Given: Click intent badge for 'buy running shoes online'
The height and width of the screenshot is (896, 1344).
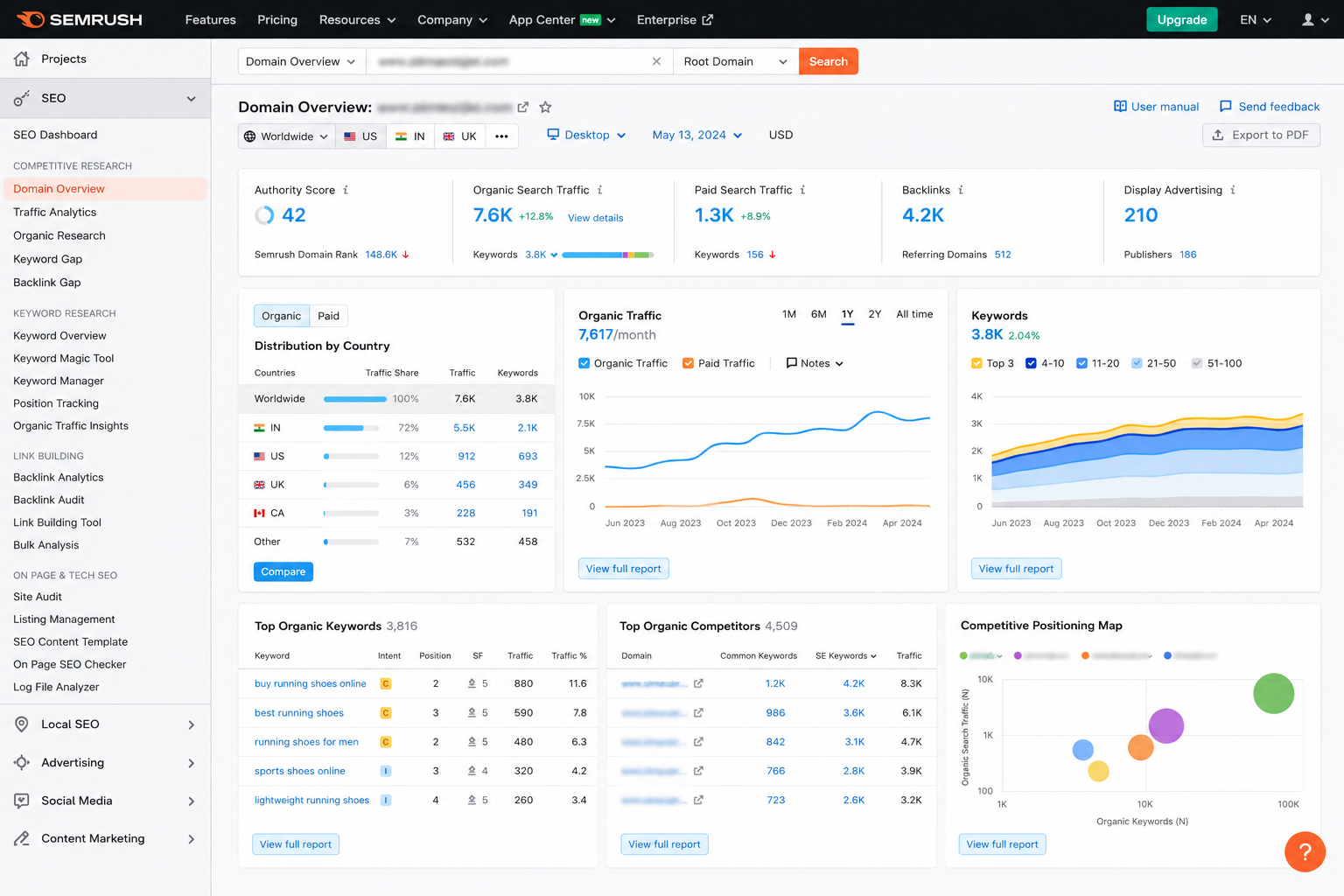Looking at the screenshot, I should (x=385, y=683).
